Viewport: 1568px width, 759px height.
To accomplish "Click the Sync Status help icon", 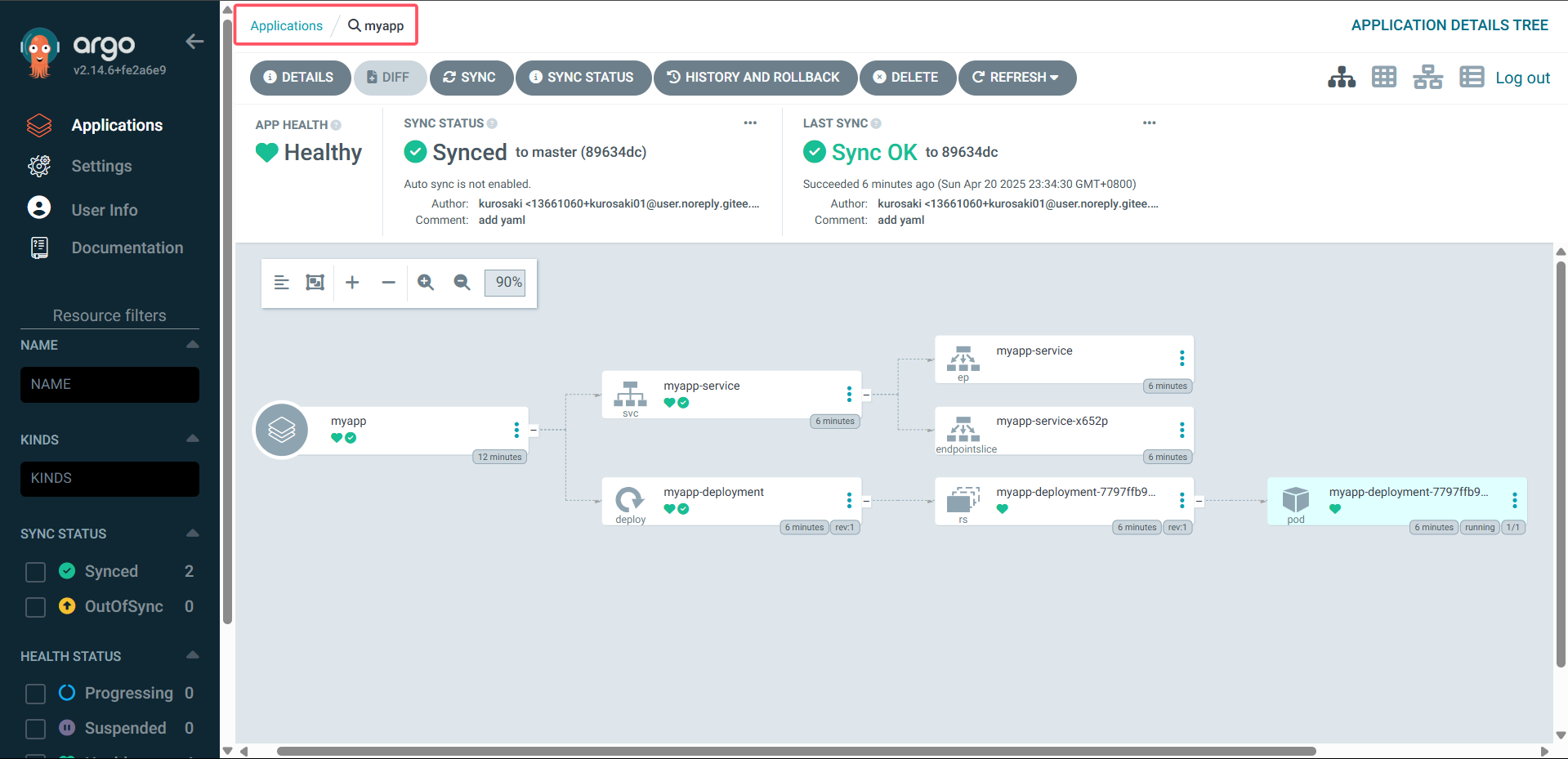I will click(492, 123).
